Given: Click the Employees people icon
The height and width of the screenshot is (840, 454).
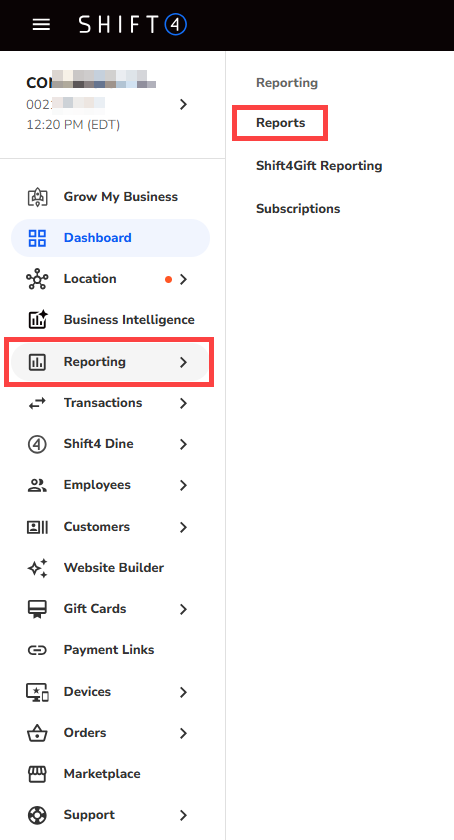Looking at the screenshot, I should point(37,485).
